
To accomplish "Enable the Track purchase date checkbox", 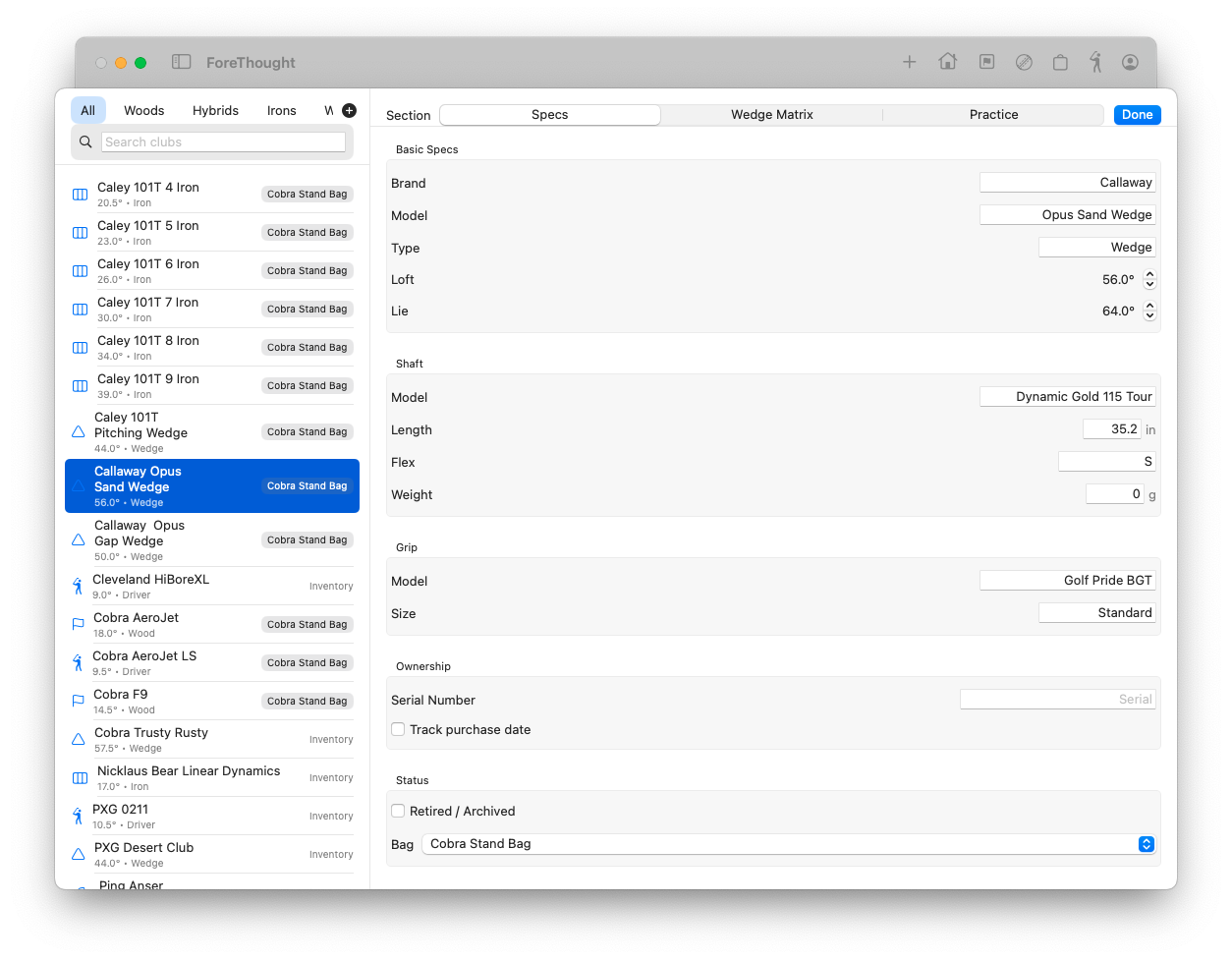I will (398, 729).
